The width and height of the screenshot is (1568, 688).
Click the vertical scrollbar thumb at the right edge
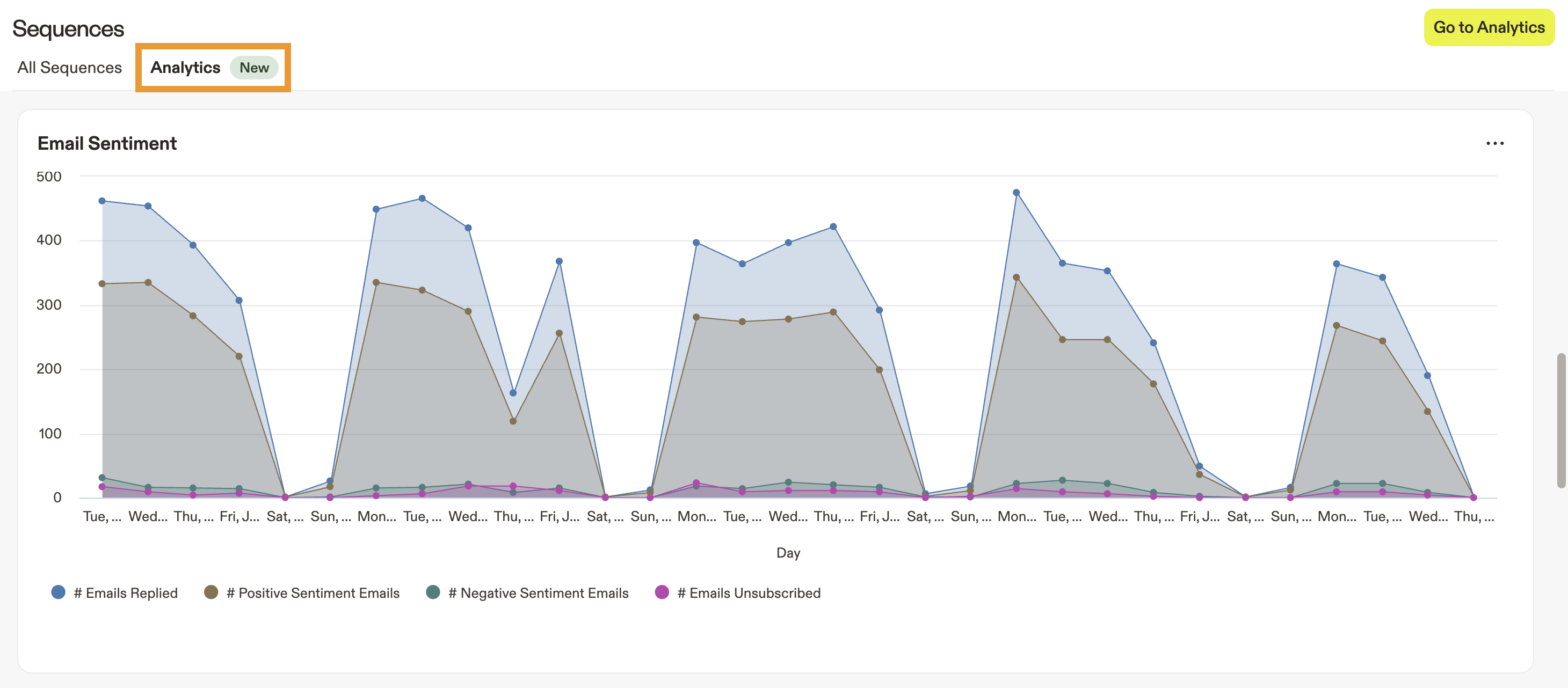pyautogui.click(x=1560, y=420)
